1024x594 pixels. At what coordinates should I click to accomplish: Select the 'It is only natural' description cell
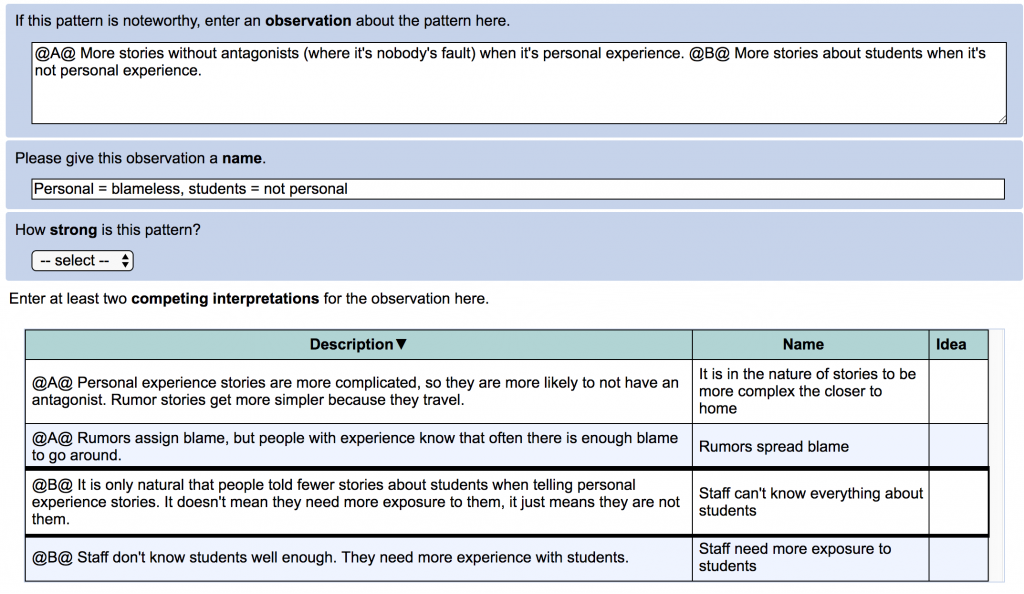coord(358,502)
